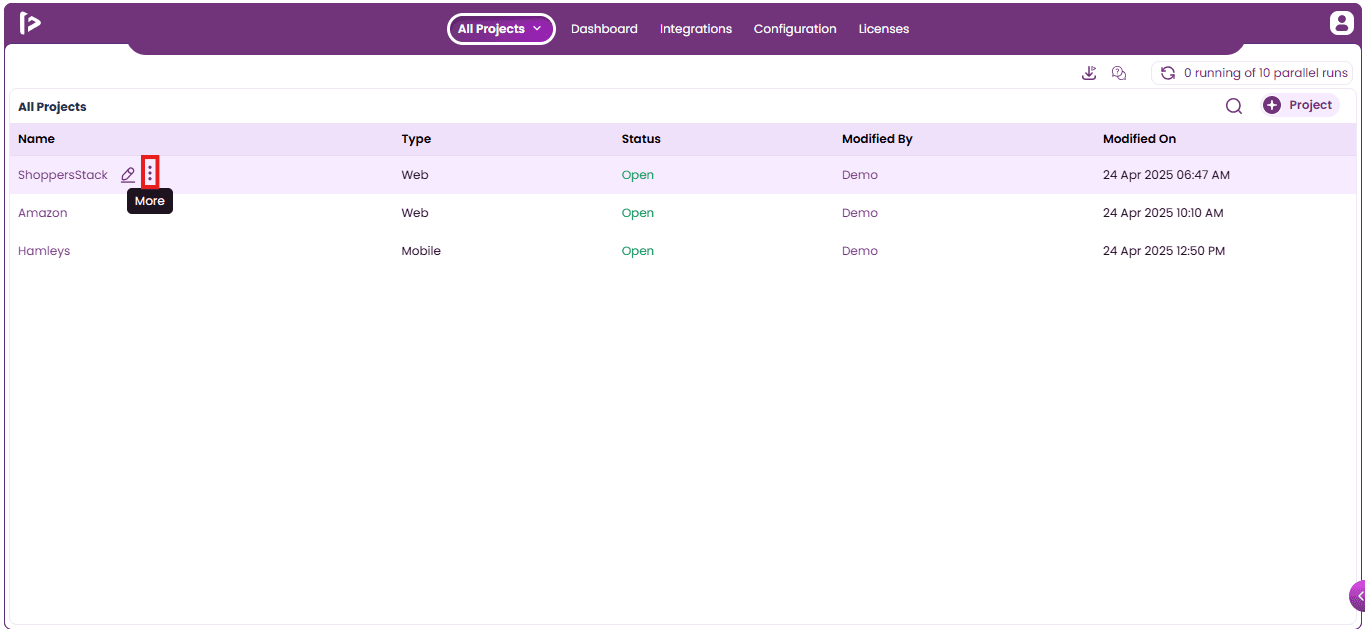Create a new project with Project button

point(1299,105)
